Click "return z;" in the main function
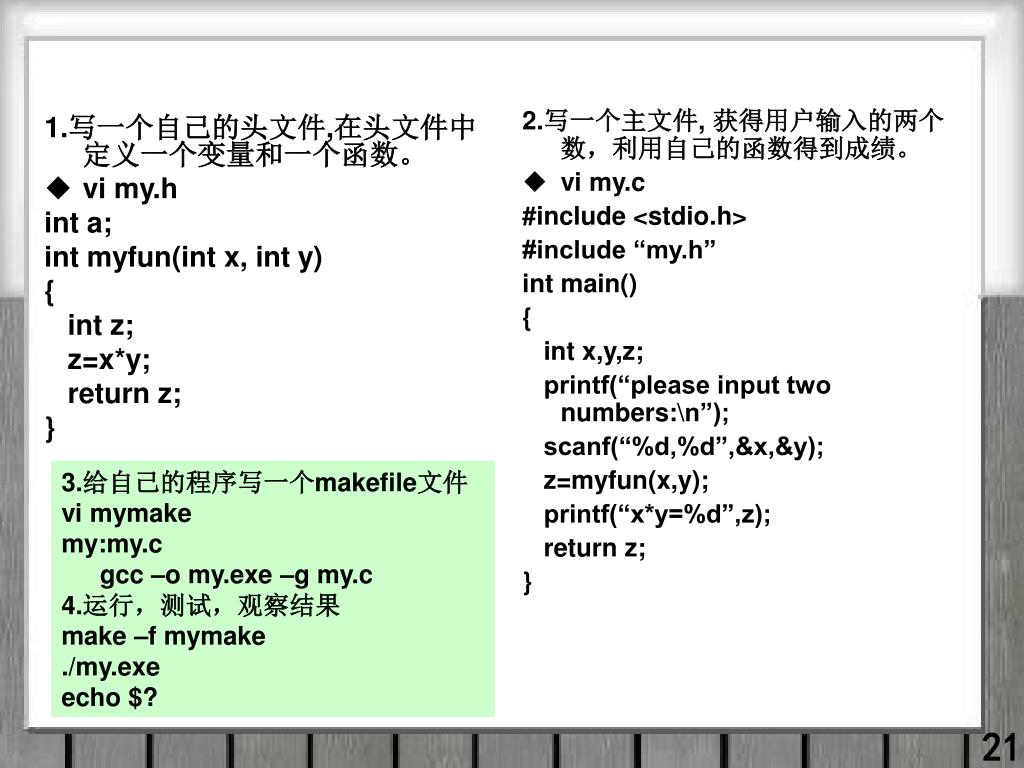 [594, 548]
